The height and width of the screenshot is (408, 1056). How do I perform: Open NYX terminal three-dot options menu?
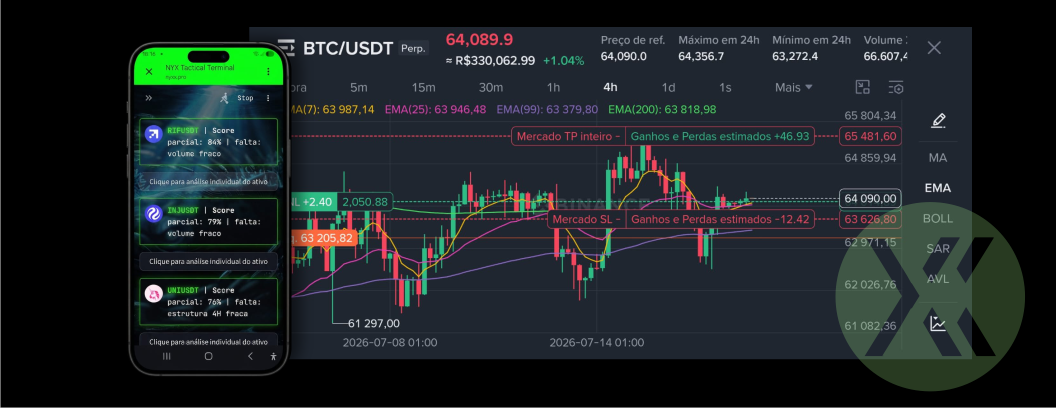[268, 98]
